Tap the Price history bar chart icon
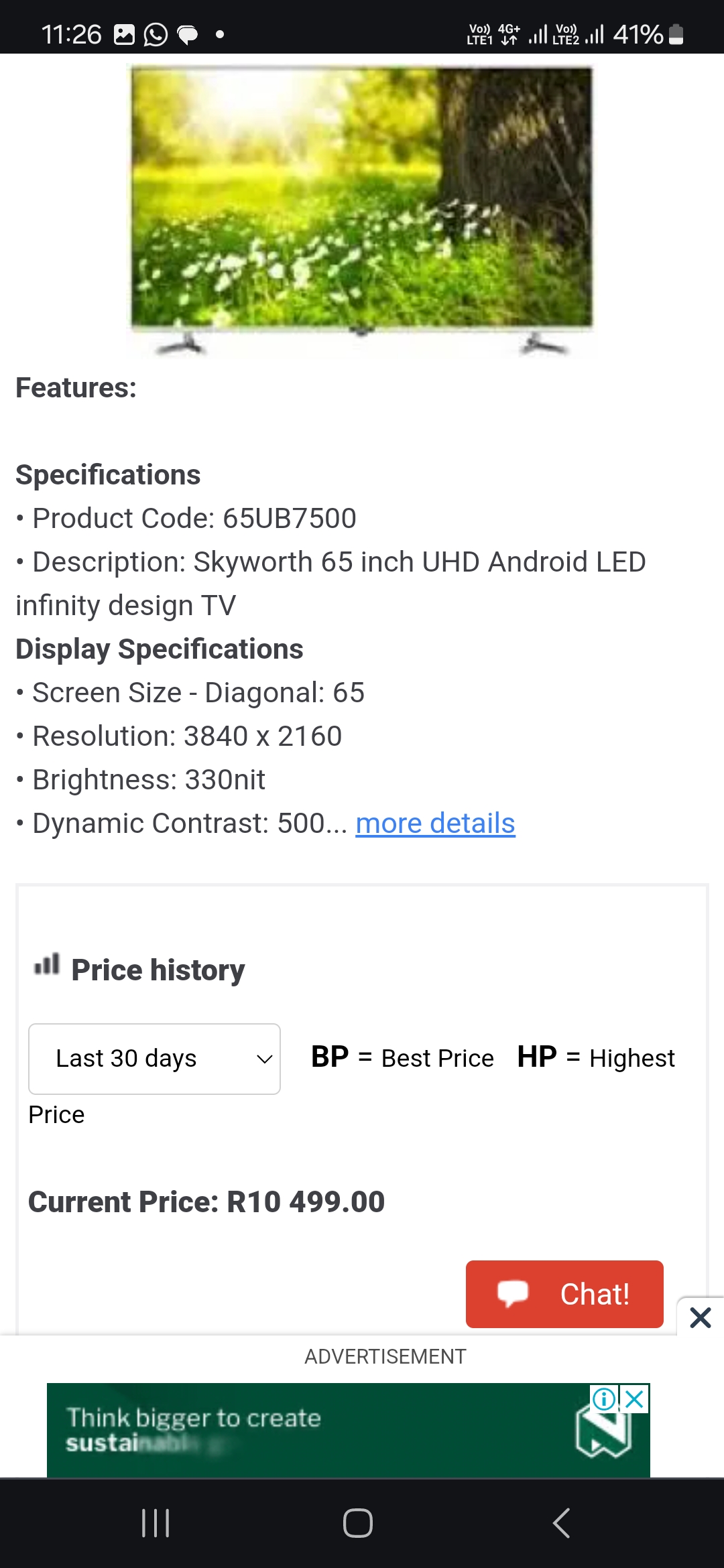 click(x=47, y=965)
